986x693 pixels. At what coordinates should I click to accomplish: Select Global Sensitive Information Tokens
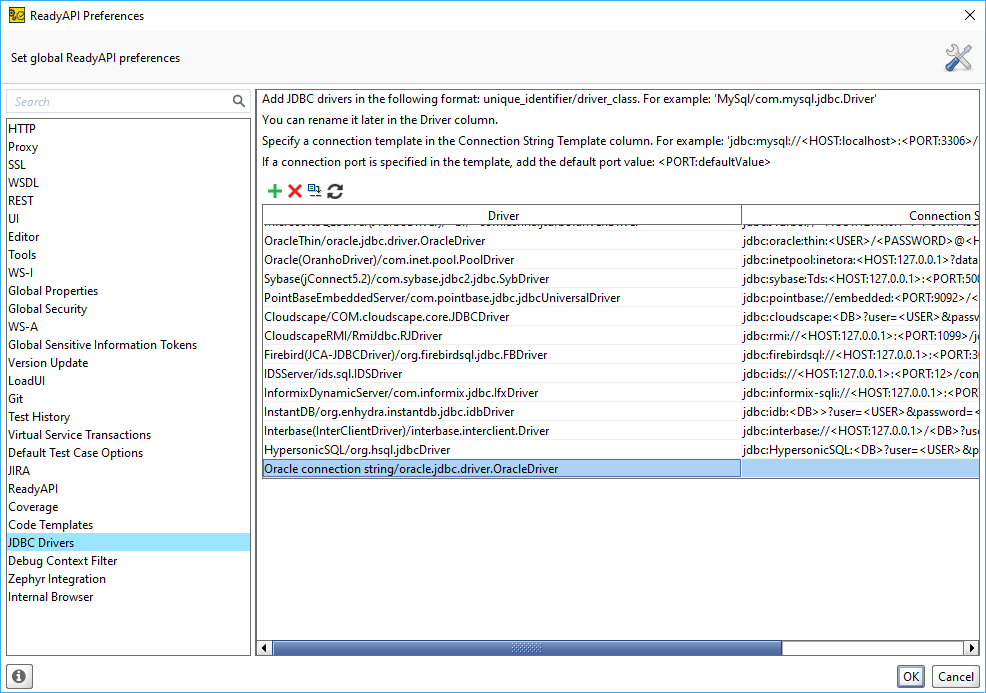[x=128, y=345]
